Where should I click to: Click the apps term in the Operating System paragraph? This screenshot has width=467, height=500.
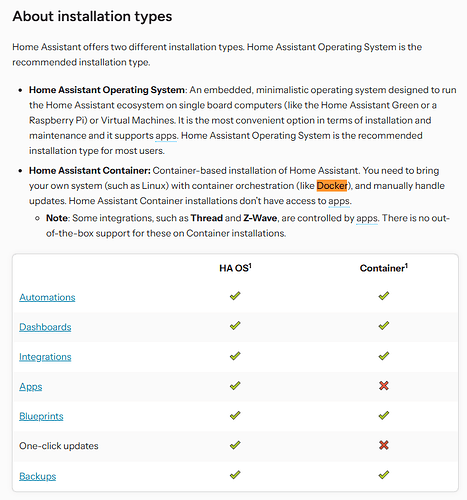pyautogui.click(x=166, y=136)
